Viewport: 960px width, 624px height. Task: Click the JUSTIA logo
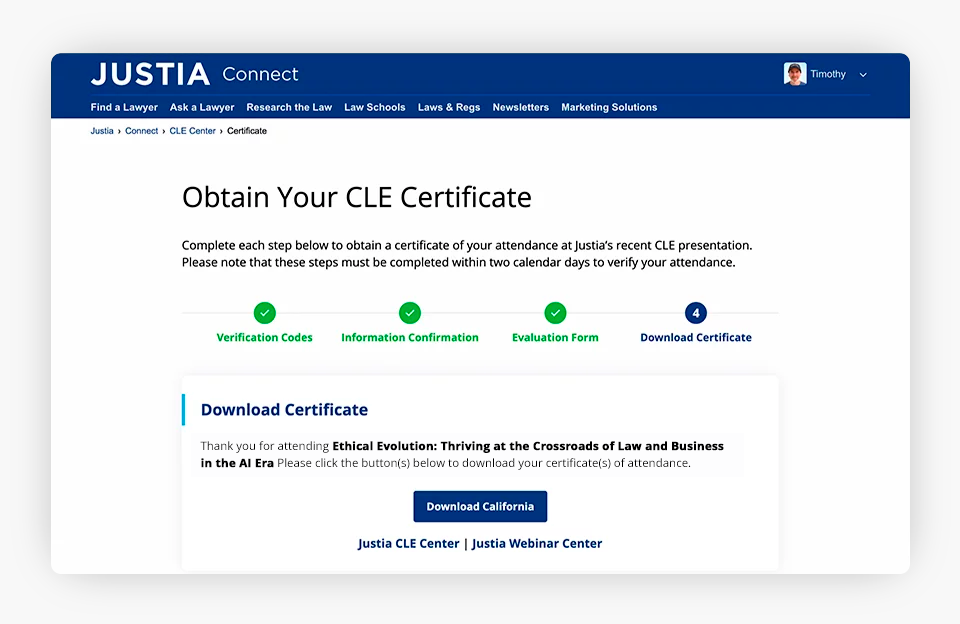150,74
